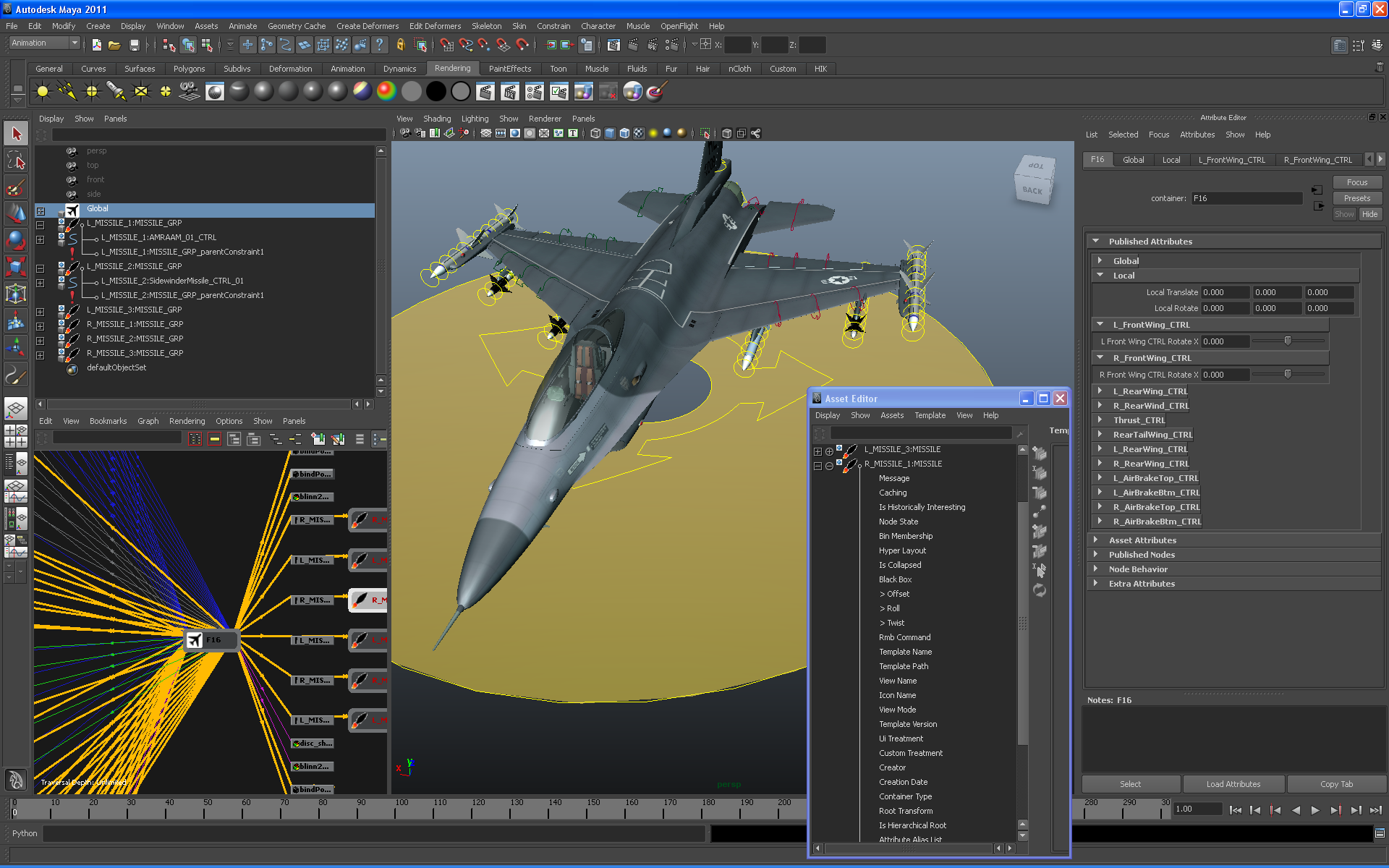Open the Skeleton menu
1389x868 pixels.
[x=486, y=26]
